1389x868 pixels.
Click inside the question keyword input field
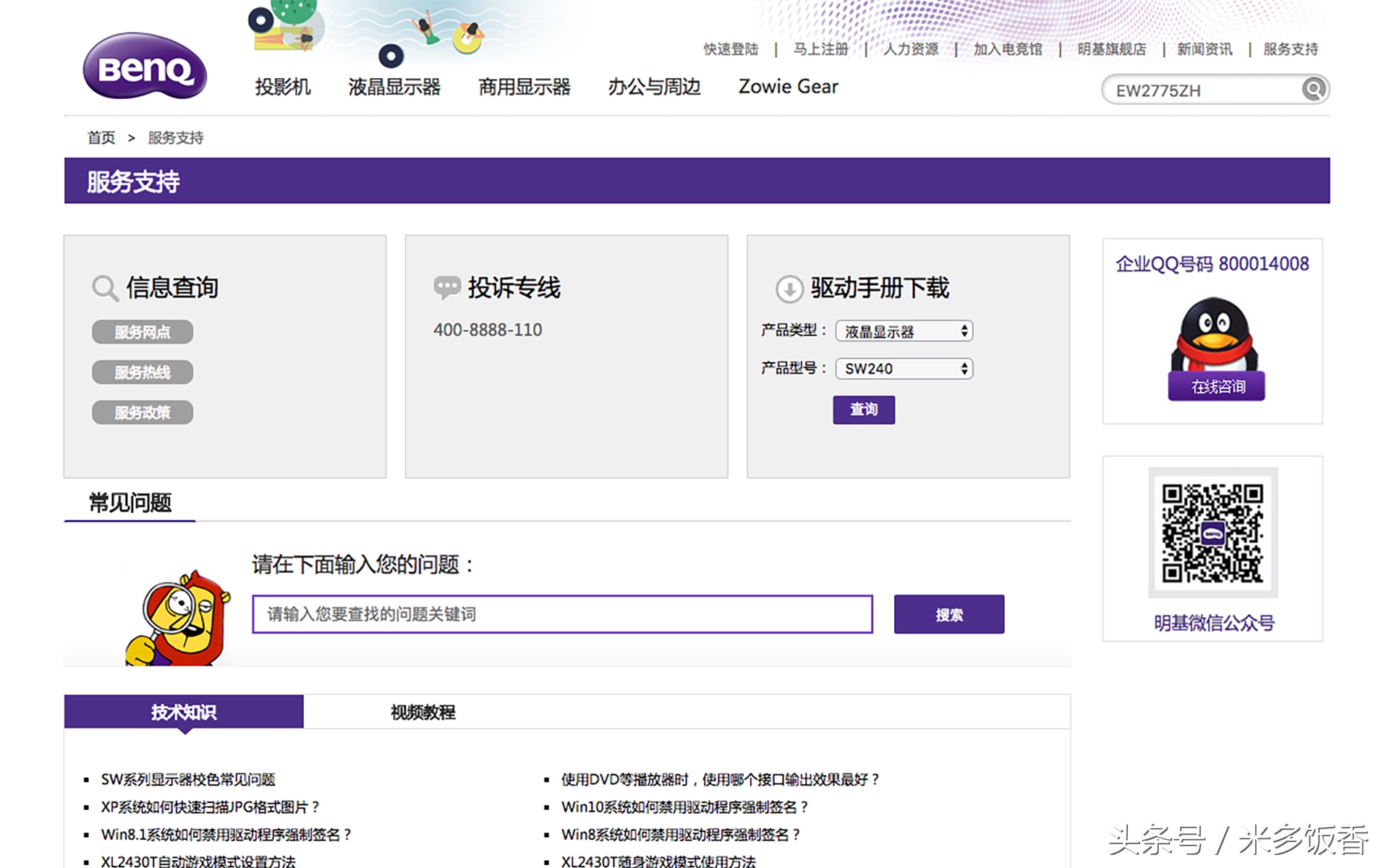561,614
